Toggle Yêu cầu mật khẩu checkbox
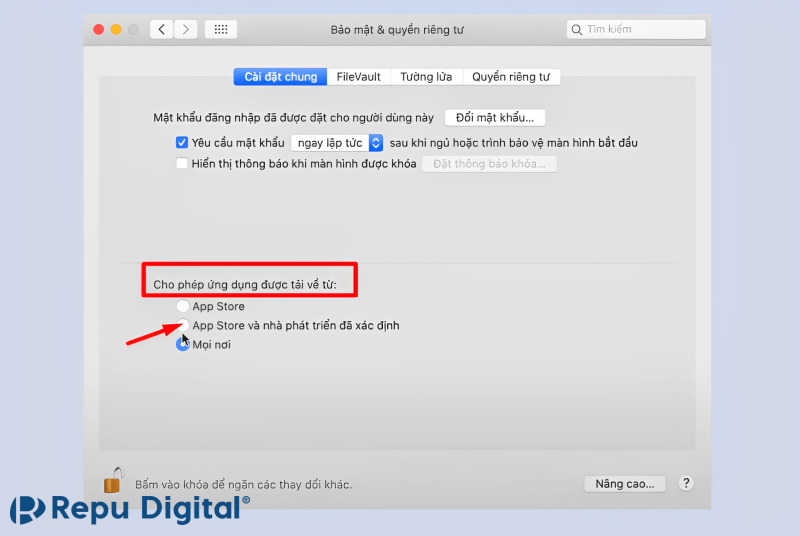 click(x=182, y=142)
